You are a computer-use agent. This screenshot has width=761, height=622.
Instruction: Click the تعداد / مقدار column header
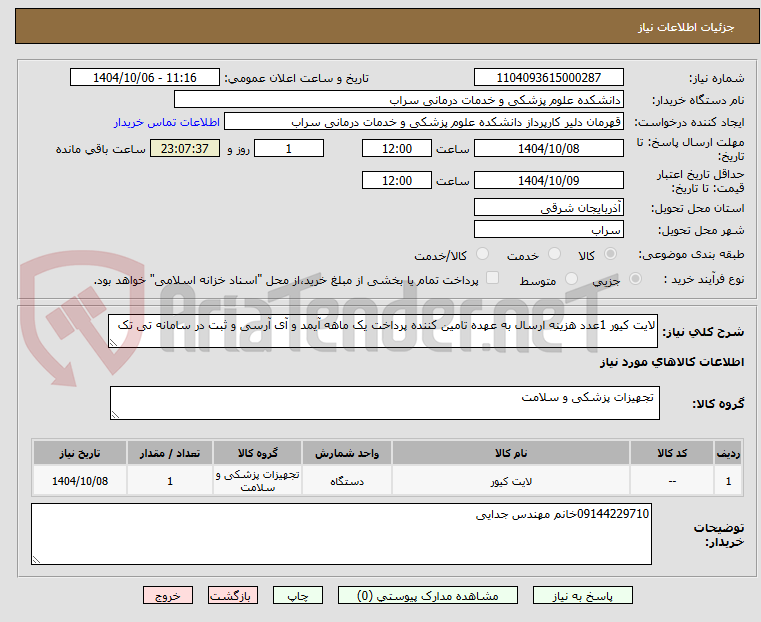(x=170, y=453)
